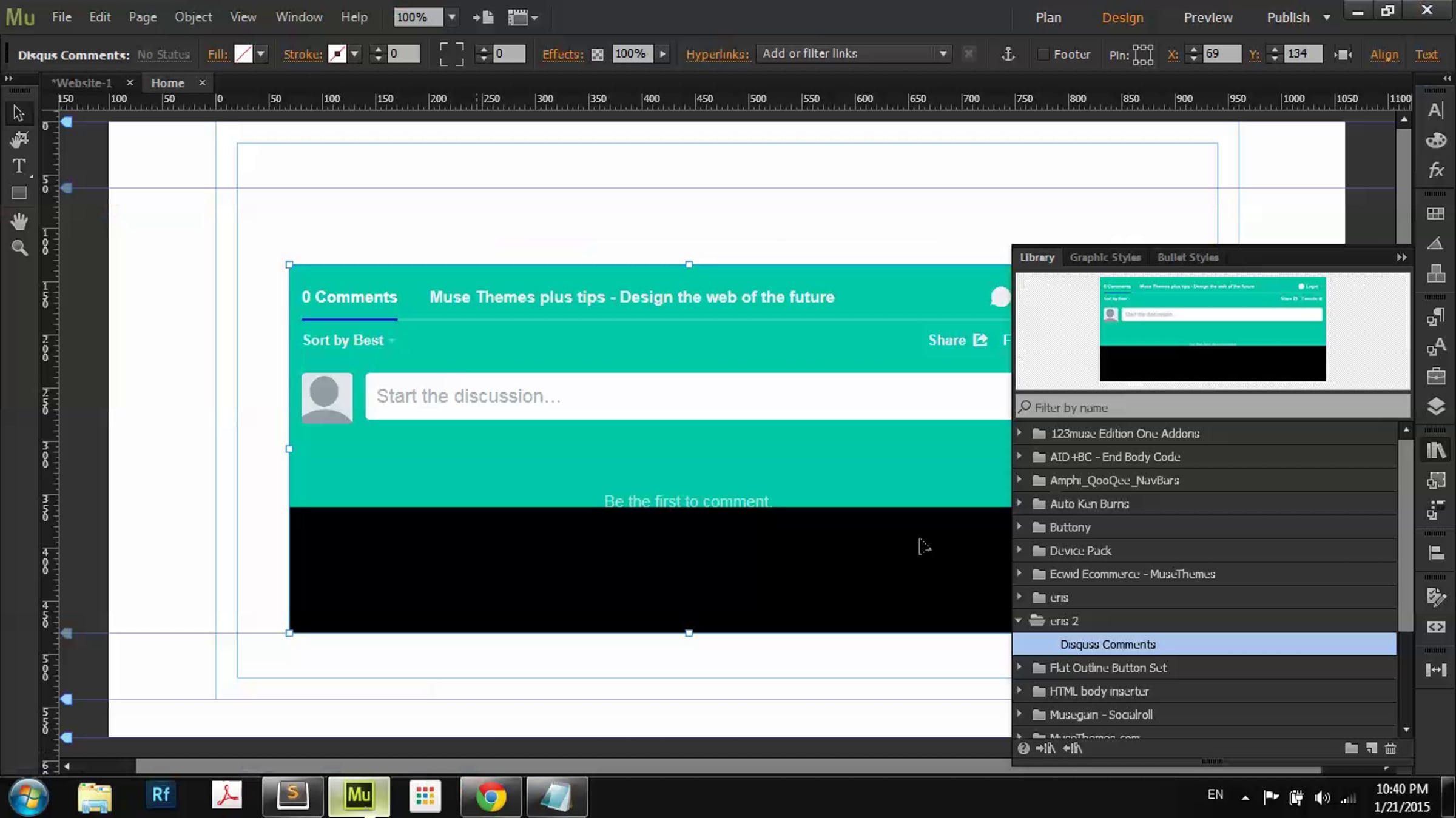This screenshot has height=818, width=1456.
Task: Delete library item with trash icon
Action: 1390,749
